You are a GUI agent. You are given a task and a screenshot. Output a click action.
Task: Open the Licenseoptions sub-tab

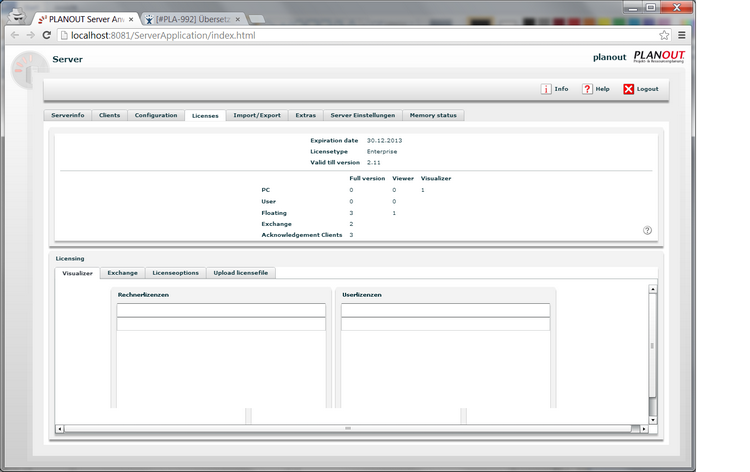coord(176,273)
